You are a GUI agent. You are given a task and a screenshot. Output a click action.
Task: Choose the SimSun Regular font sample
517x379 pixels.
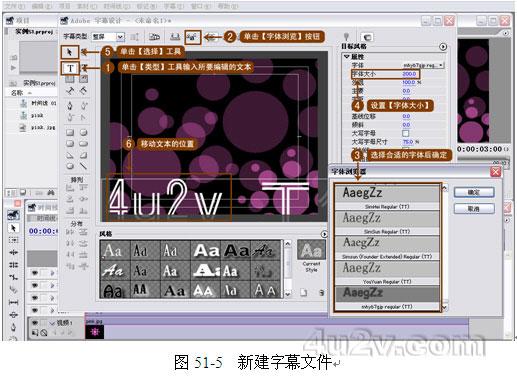coord(387,222)
